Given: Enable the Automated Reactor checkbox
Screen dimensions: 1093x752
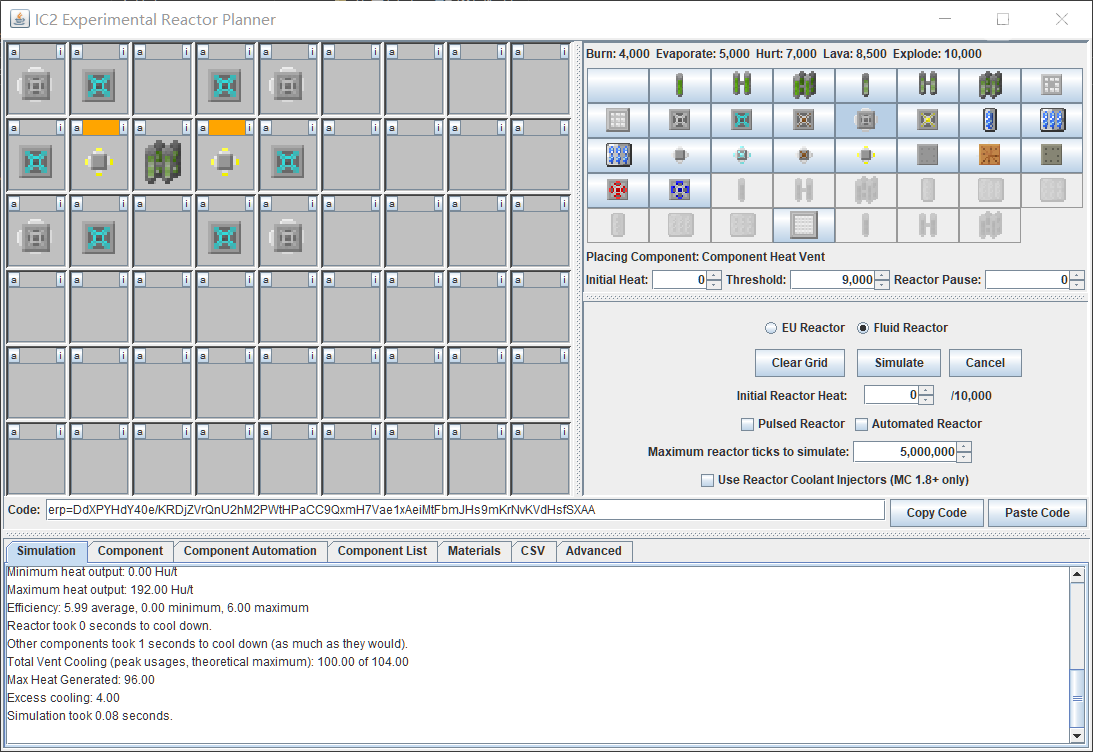Looking at the screenshot, I should point(862,424).
